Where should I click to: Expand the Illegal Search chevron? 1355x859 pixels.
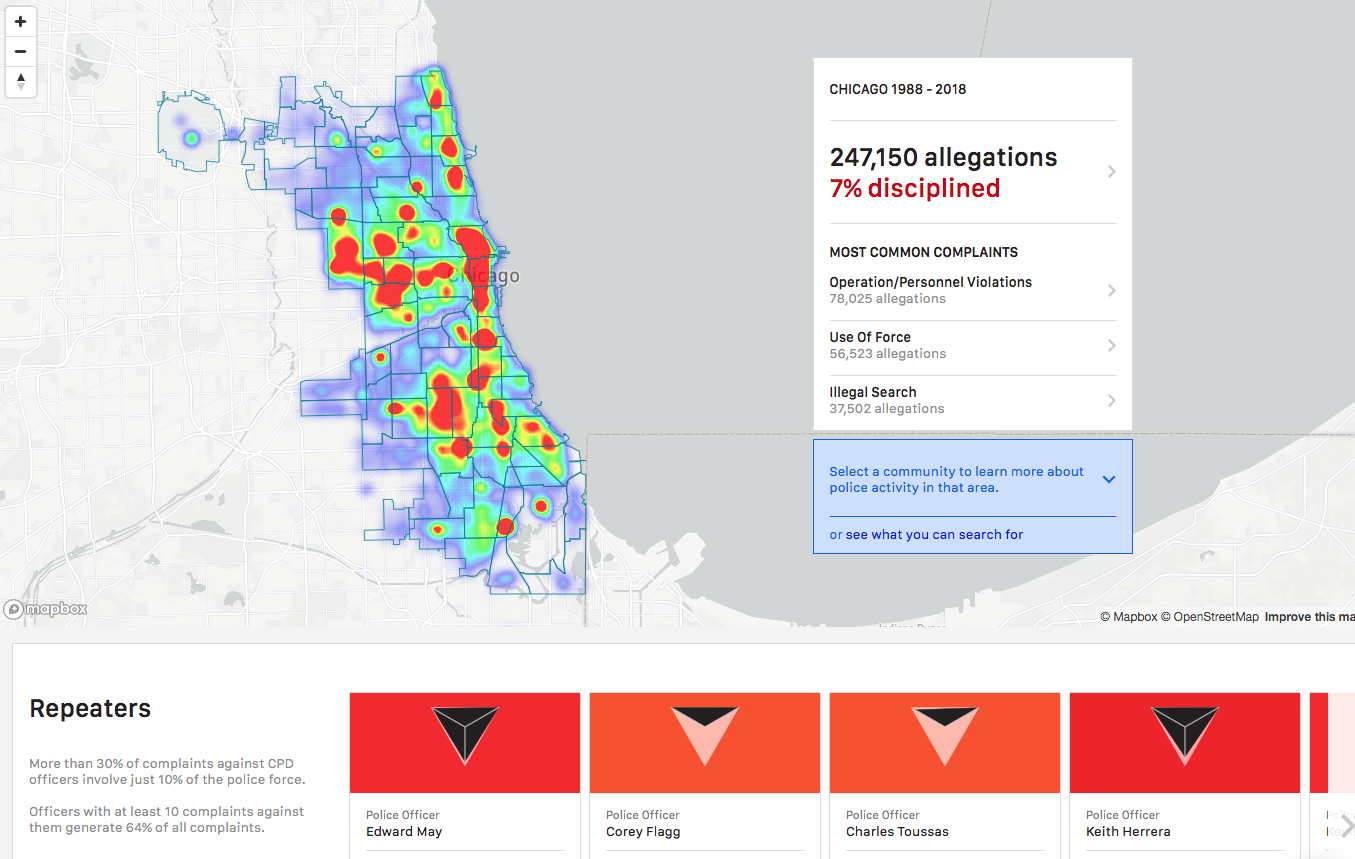pyautogui.click(x=1111, y=400)
